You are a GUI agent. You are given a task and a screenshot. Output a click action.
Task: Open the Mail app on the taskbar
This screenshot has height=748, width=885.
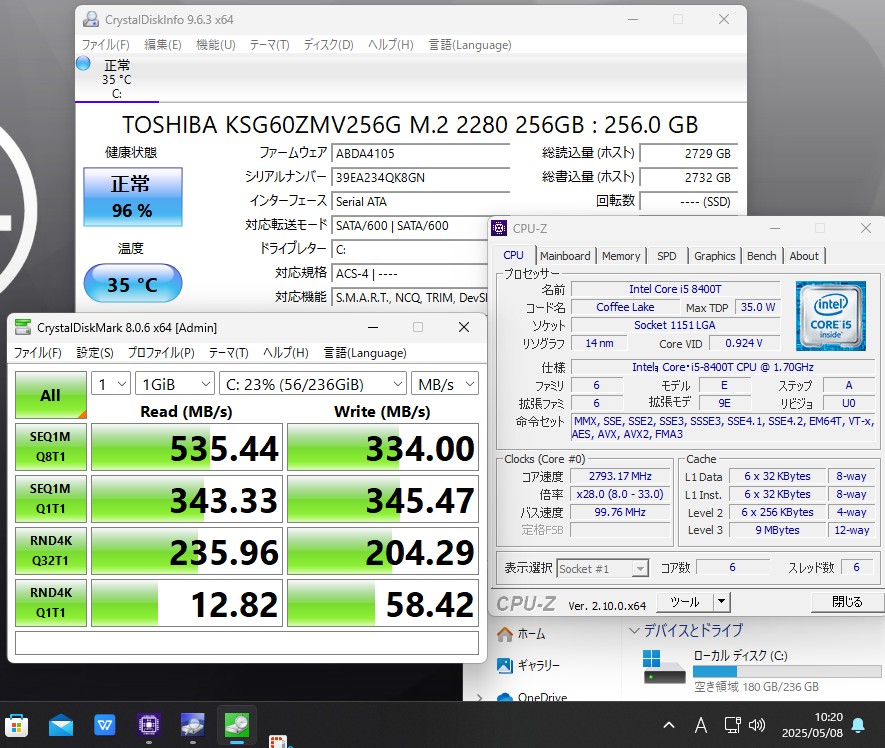pos(60,725)
